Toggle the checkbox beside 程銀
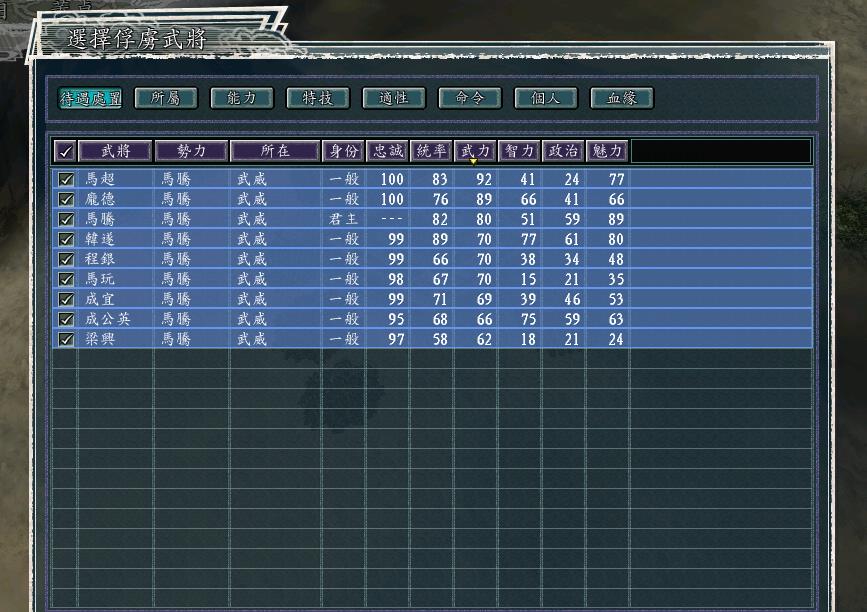The width and height of the screenshot is (867, 612). pos(66,259)
